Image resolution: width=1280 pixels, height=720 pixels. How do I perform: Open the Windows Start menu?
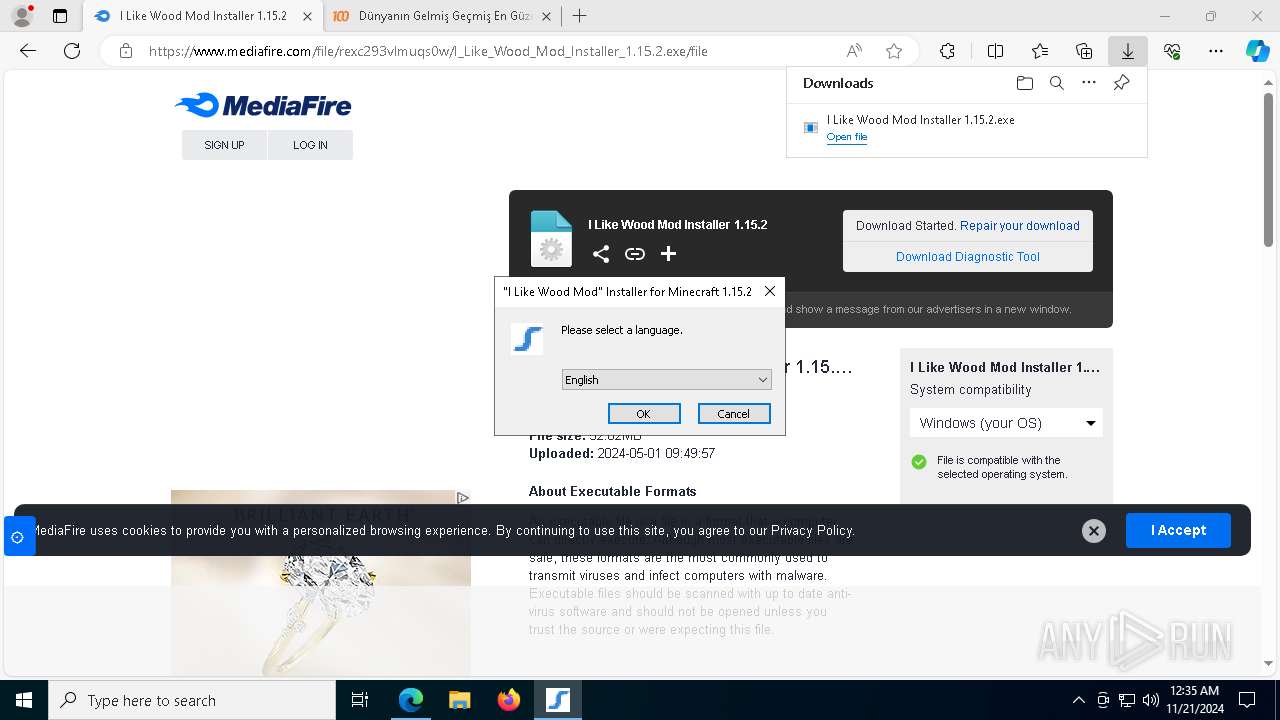pyautogui.click(x=24, y=700)
